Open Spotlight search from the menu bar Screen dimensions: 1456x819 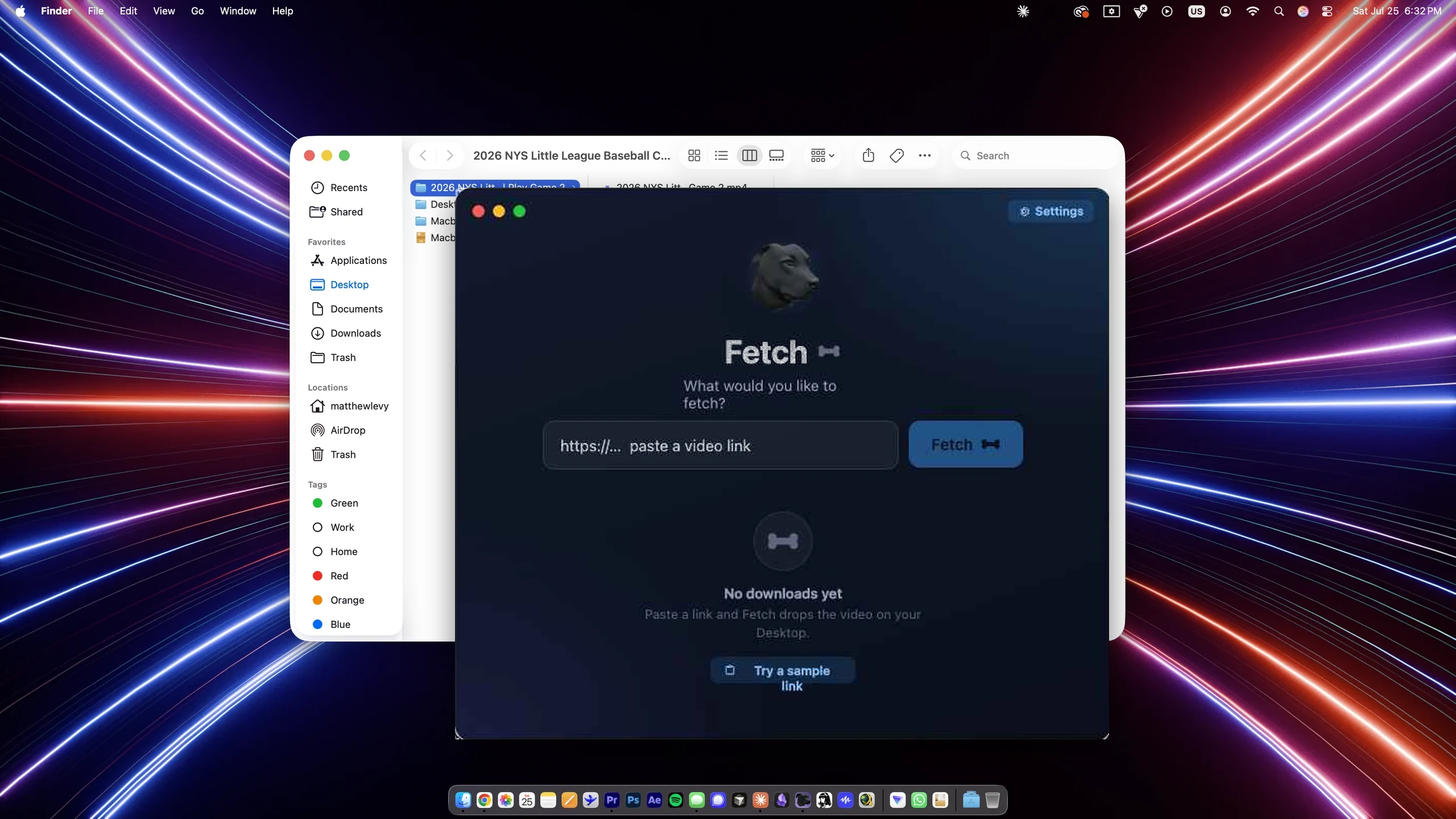pos(1279,11)
